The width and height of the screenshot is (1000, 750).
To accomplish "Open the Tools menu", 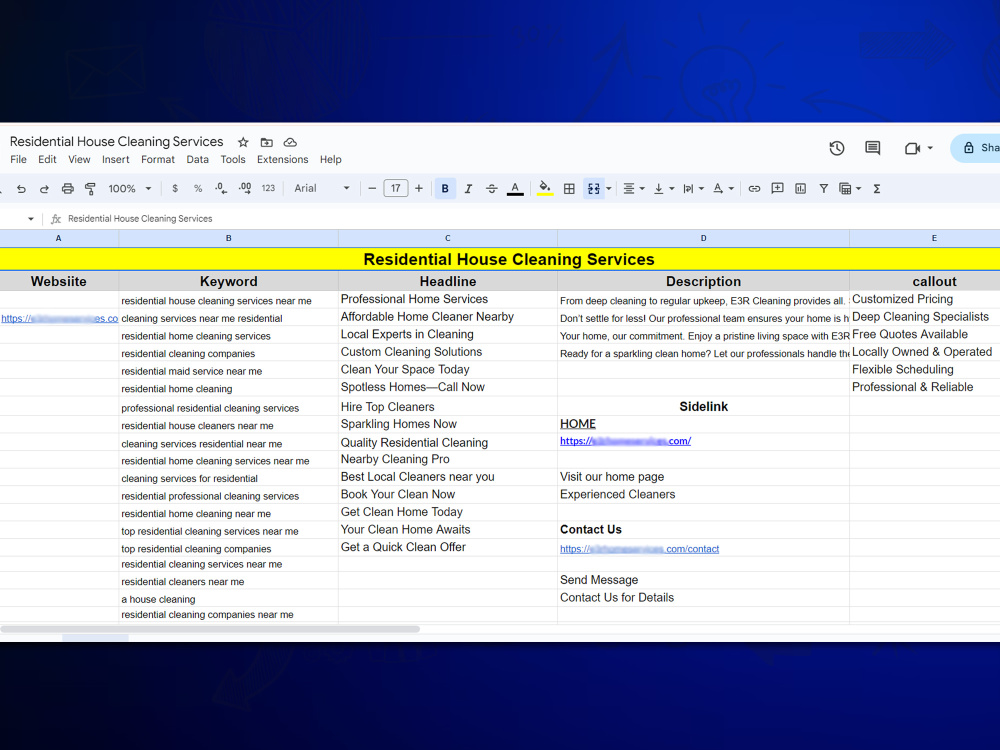I will pos(233,159).
